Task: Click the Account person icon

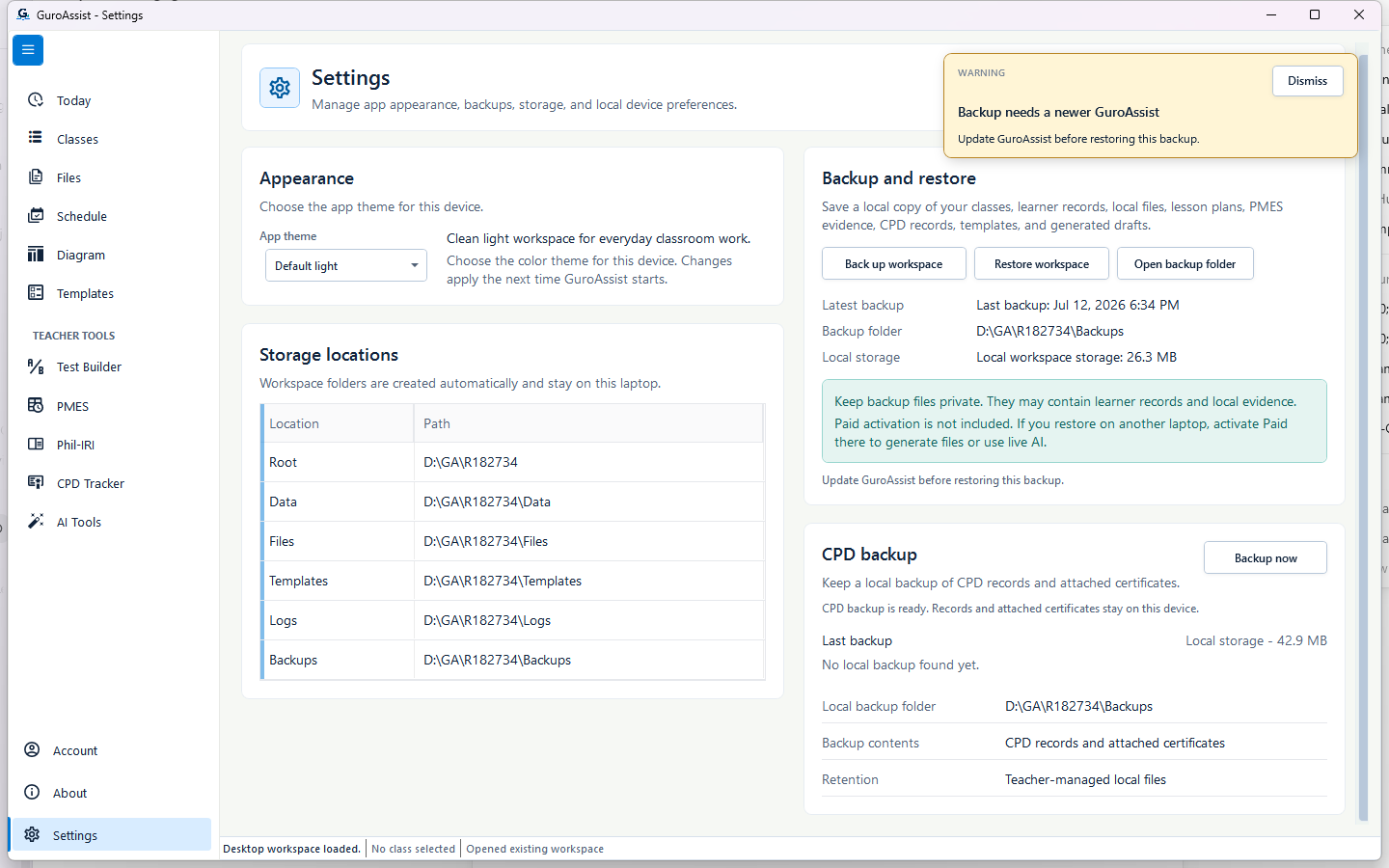Action: 32,750
